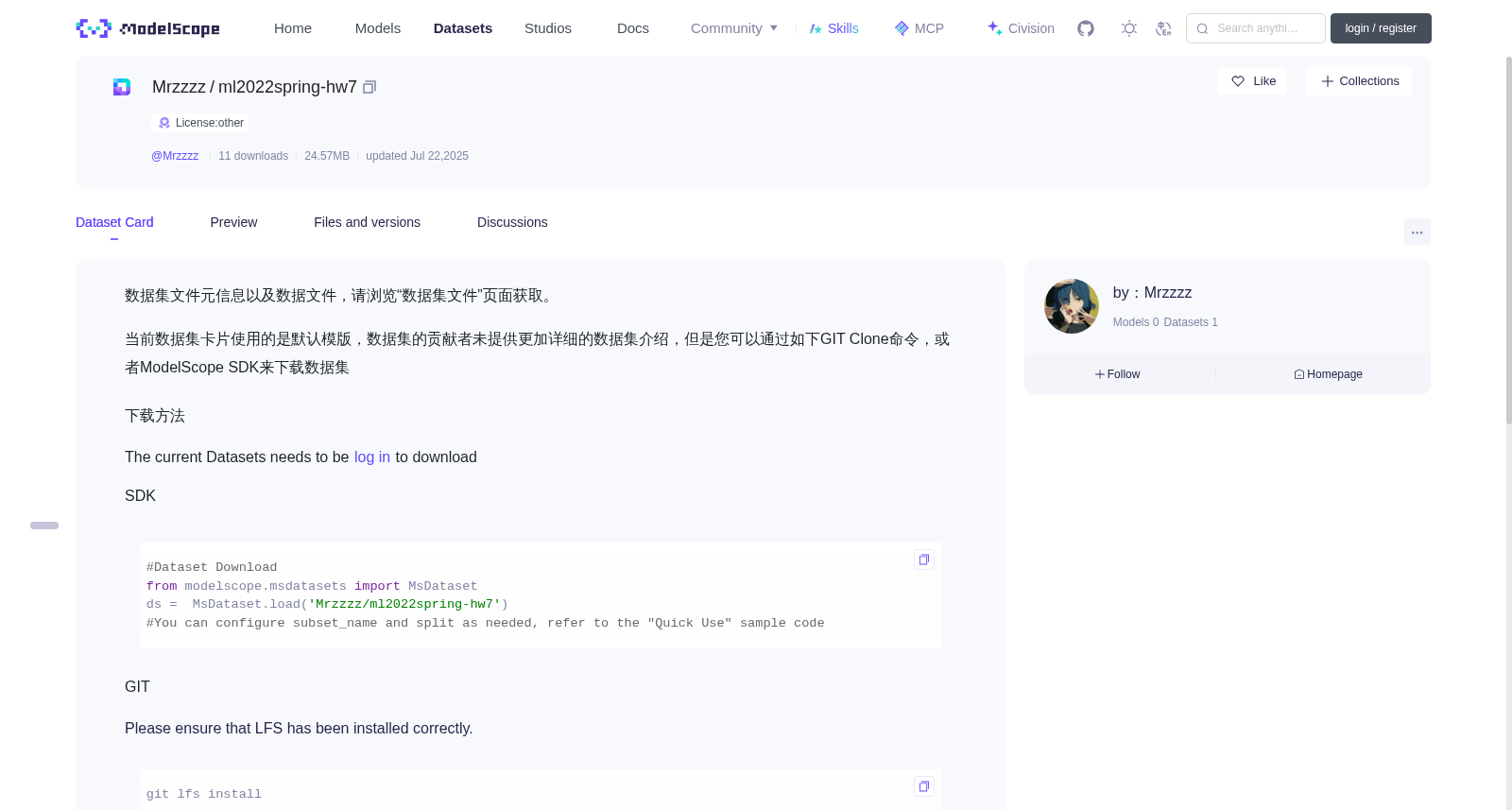Click the Mrzzzz owner name in title

point(179,87)
